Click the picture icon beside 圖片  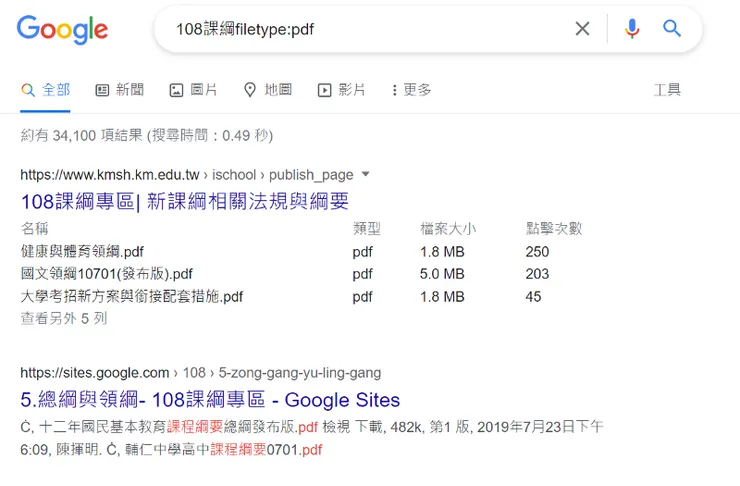point(176,90)
